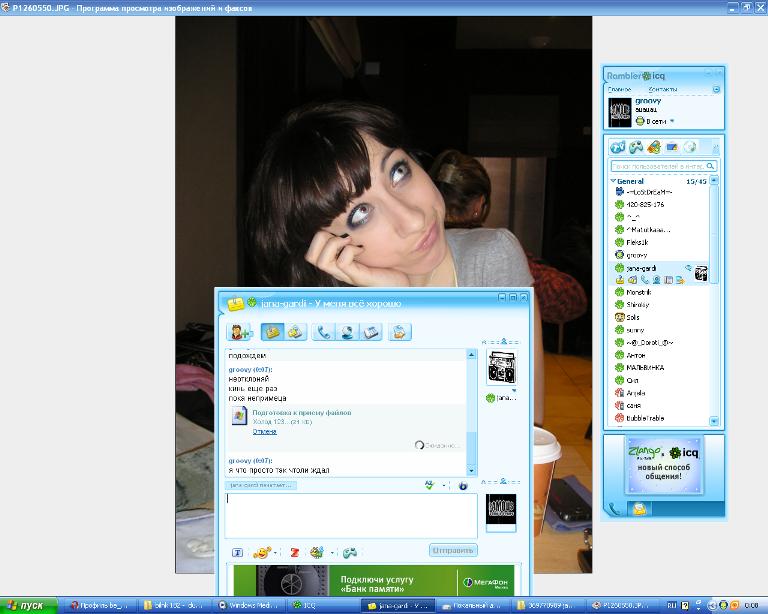
Task: Click the phone icon at contact list bottom
Action: (613, 509)
